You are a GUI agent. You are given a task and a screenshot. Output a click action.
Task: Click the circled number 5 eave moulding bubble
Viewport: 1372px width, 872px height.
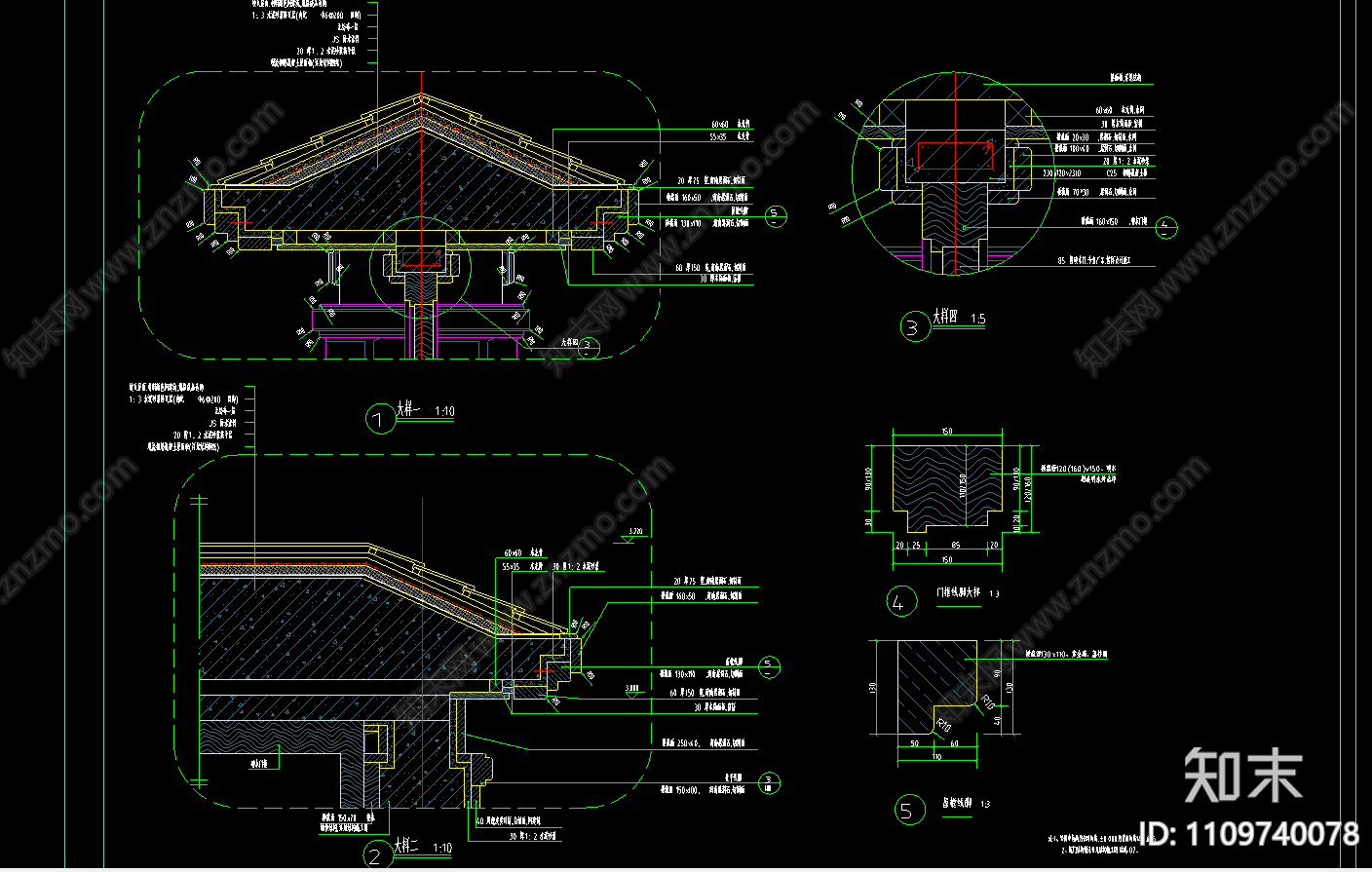tap(909, 810)
